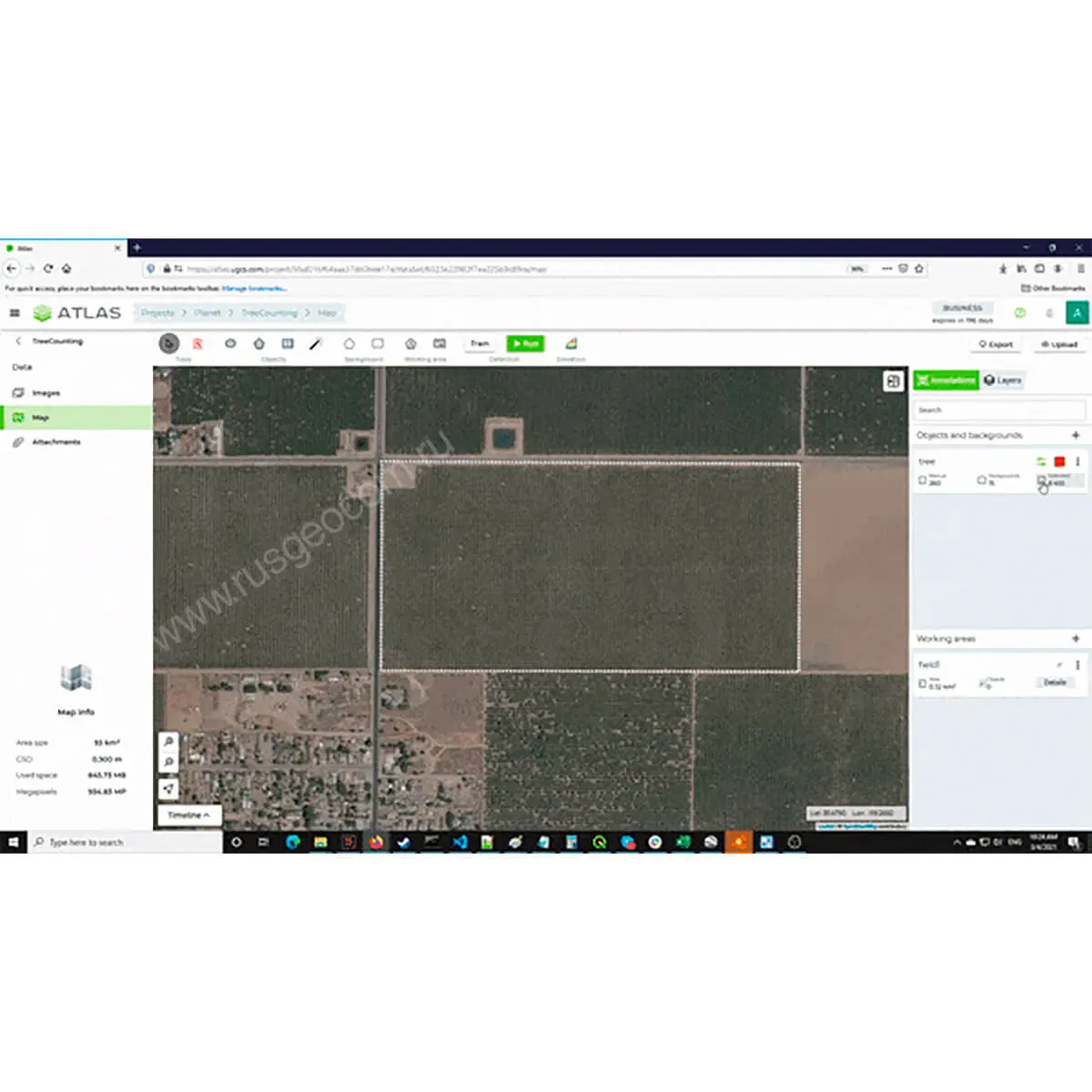Tick the Field1 Area checkbox
Viewport: 1092px width, 1092px height.
click(x=923, y=683)
